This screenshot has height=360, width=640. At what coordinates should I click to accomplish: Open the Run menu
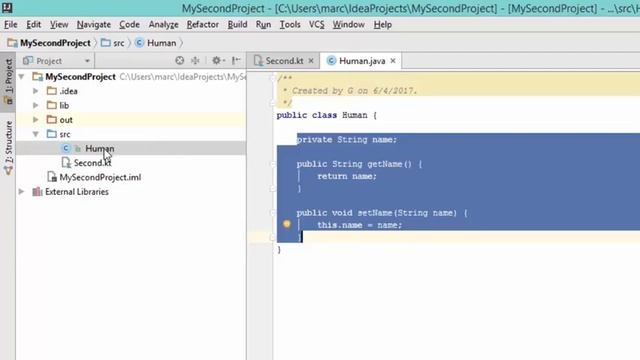(263, 24)
